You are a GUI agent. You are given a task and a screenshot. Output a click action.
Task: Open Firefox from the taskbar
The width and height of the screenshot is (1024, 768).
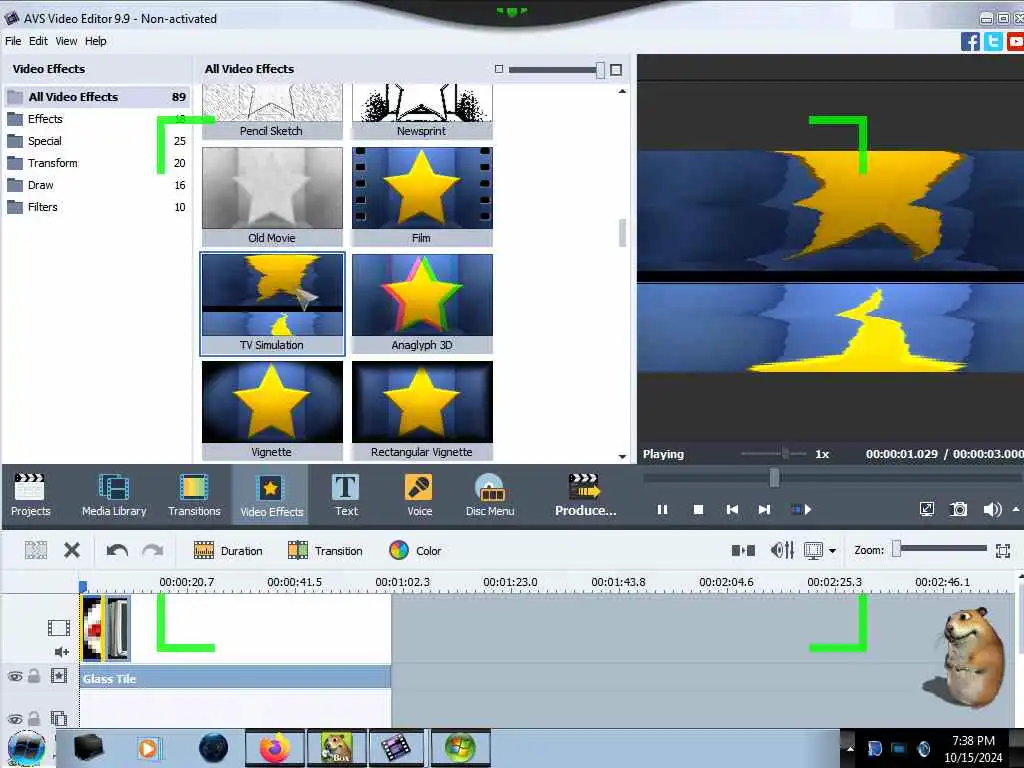tap(275, 748)
